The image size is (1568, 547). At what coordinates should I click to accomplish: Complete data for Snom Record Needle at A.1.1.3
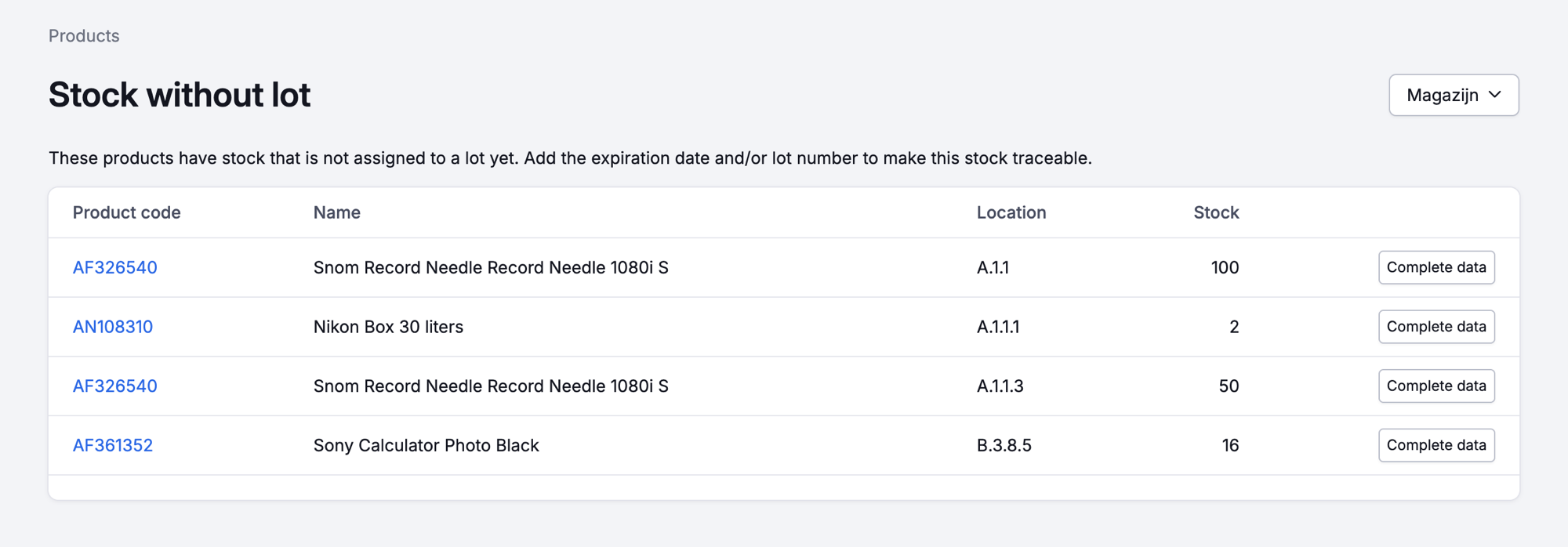[x=1436, y=386]
